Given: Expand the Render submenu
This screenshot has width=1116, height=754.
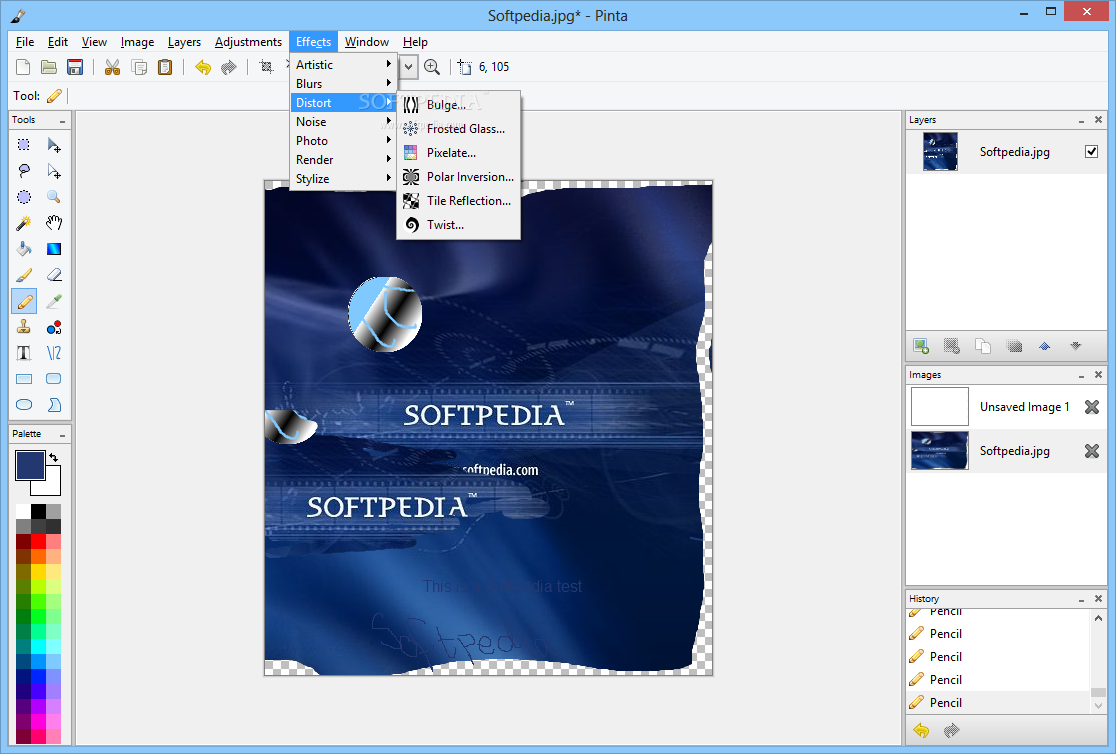Looking at the screenshot, I should coord(343,159).
